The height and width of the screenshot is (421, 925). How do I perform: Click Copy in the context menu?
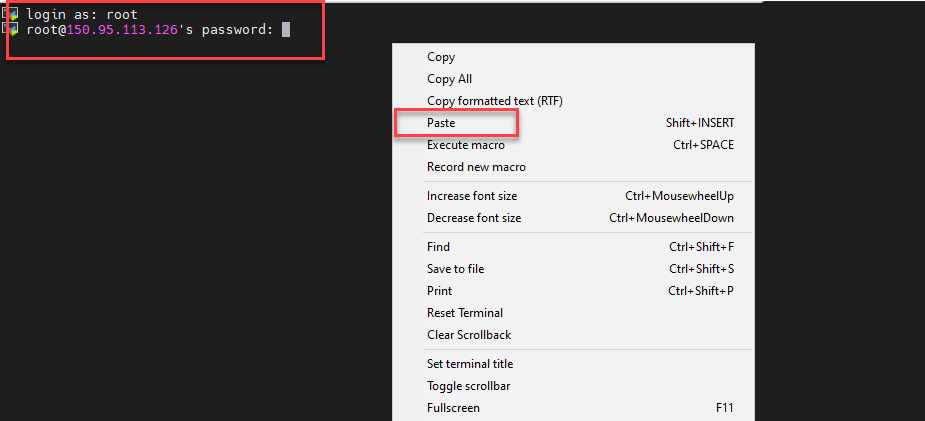coord(441,57)
